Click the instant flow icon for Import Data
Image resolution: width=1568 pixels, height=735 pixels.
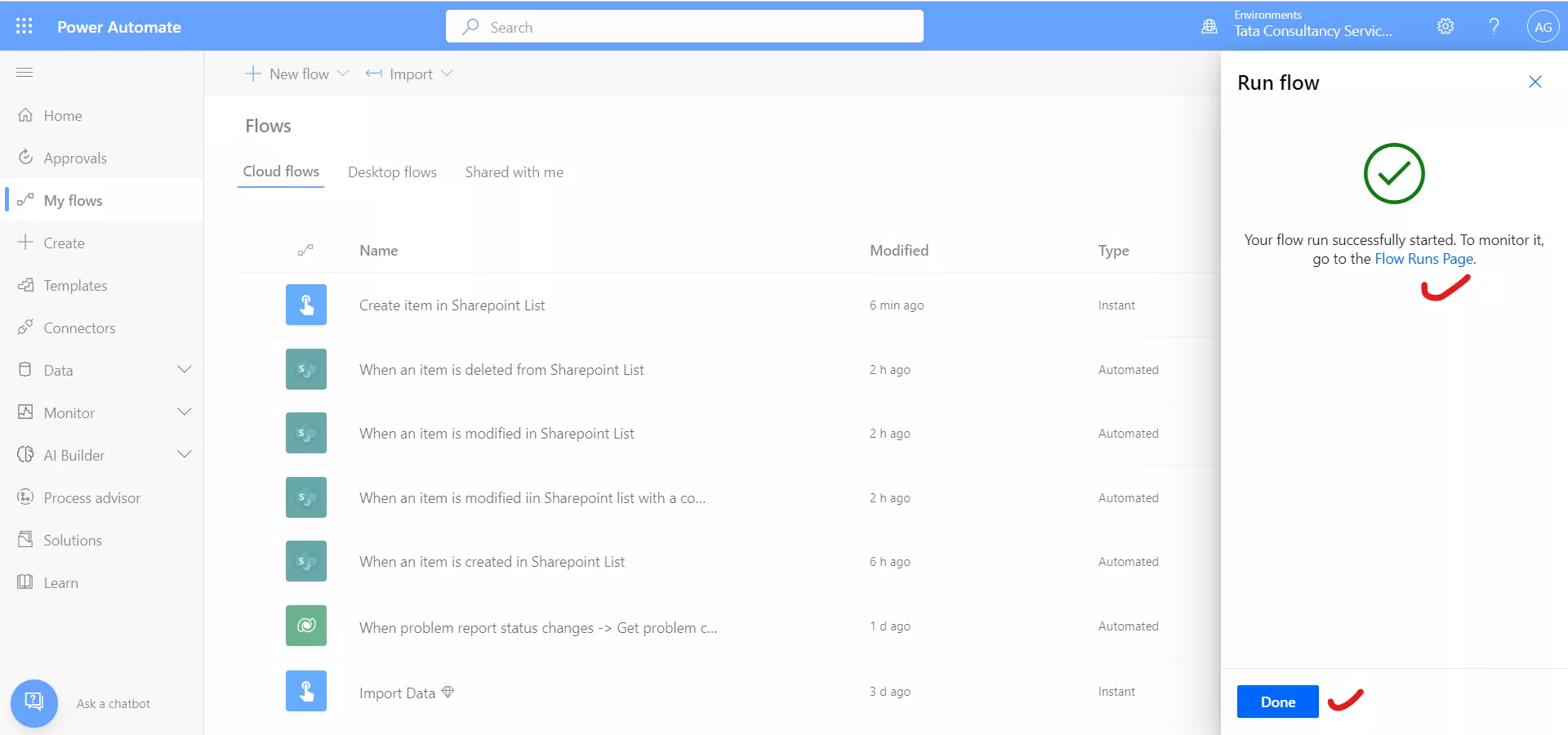click(306, 691)
